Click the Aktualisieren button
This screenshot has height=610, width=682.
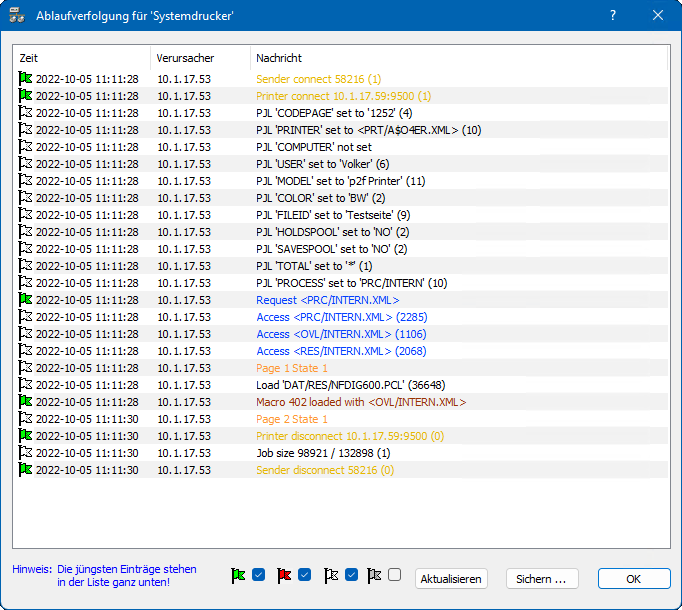451,579
